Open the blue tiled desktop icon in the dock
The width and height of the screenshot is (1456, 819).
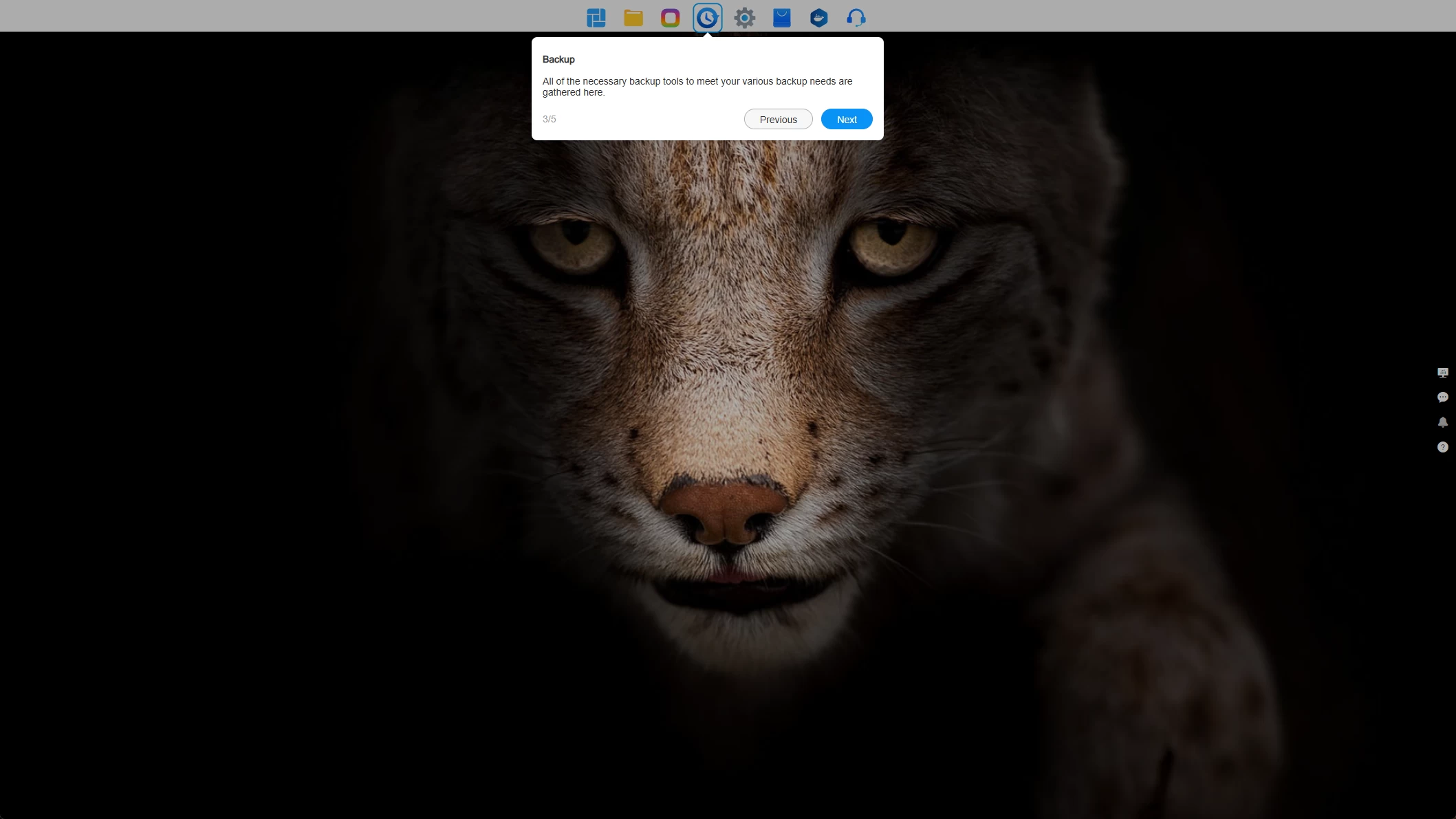[x=596, y=18]
